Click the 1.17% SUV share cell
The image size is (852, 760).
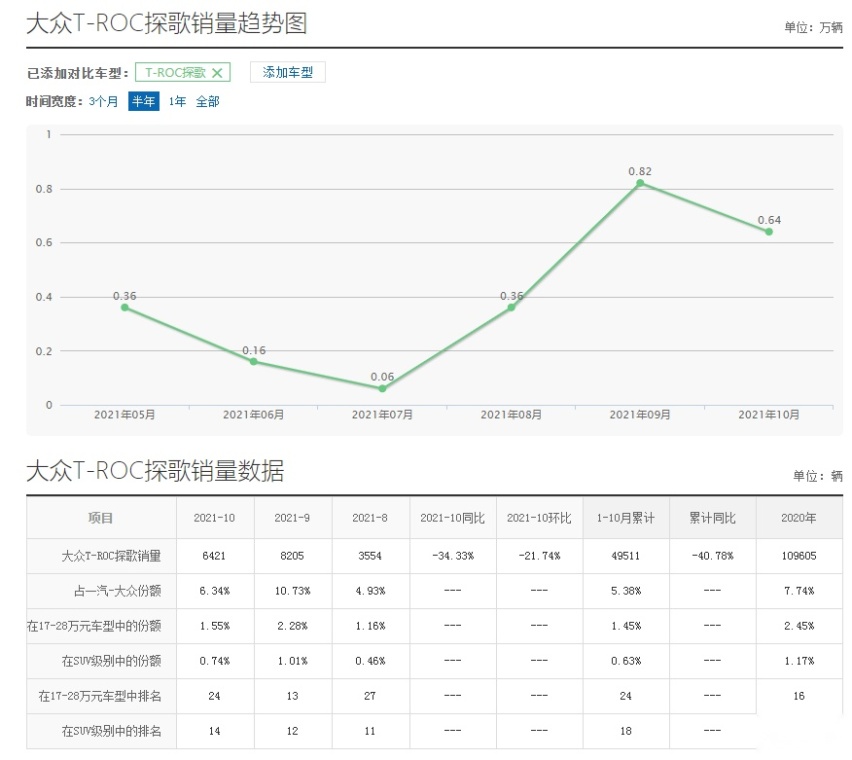(x=799, y=661)
